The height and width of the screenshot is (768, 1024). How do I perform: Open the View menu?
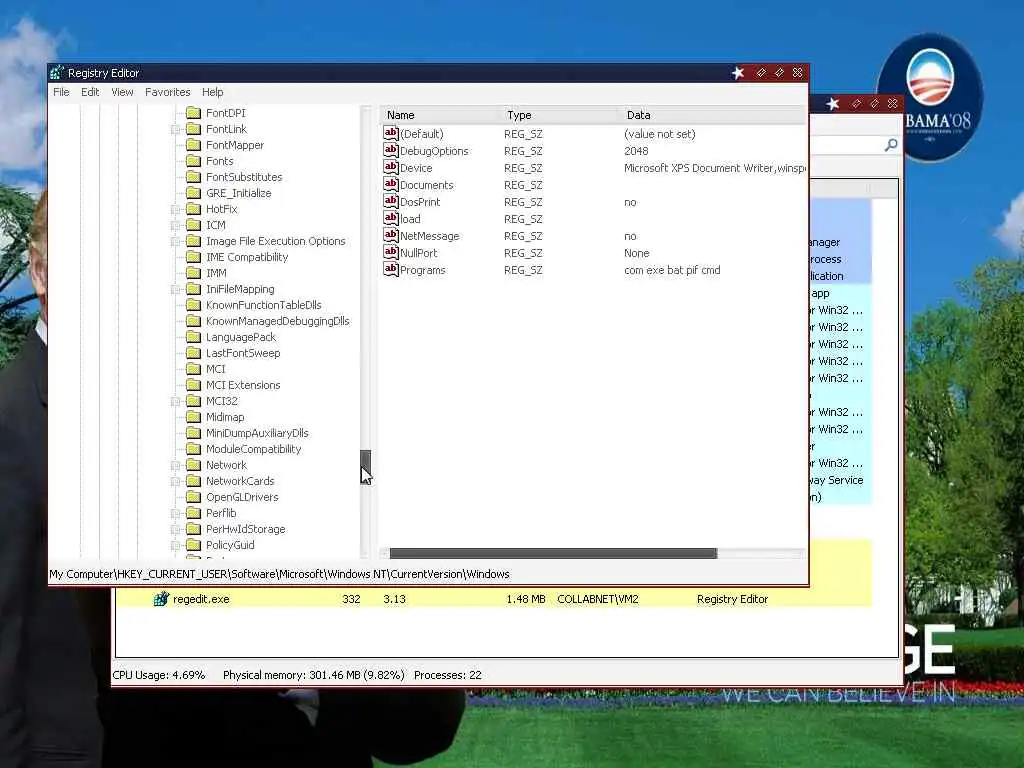(122, 92)
